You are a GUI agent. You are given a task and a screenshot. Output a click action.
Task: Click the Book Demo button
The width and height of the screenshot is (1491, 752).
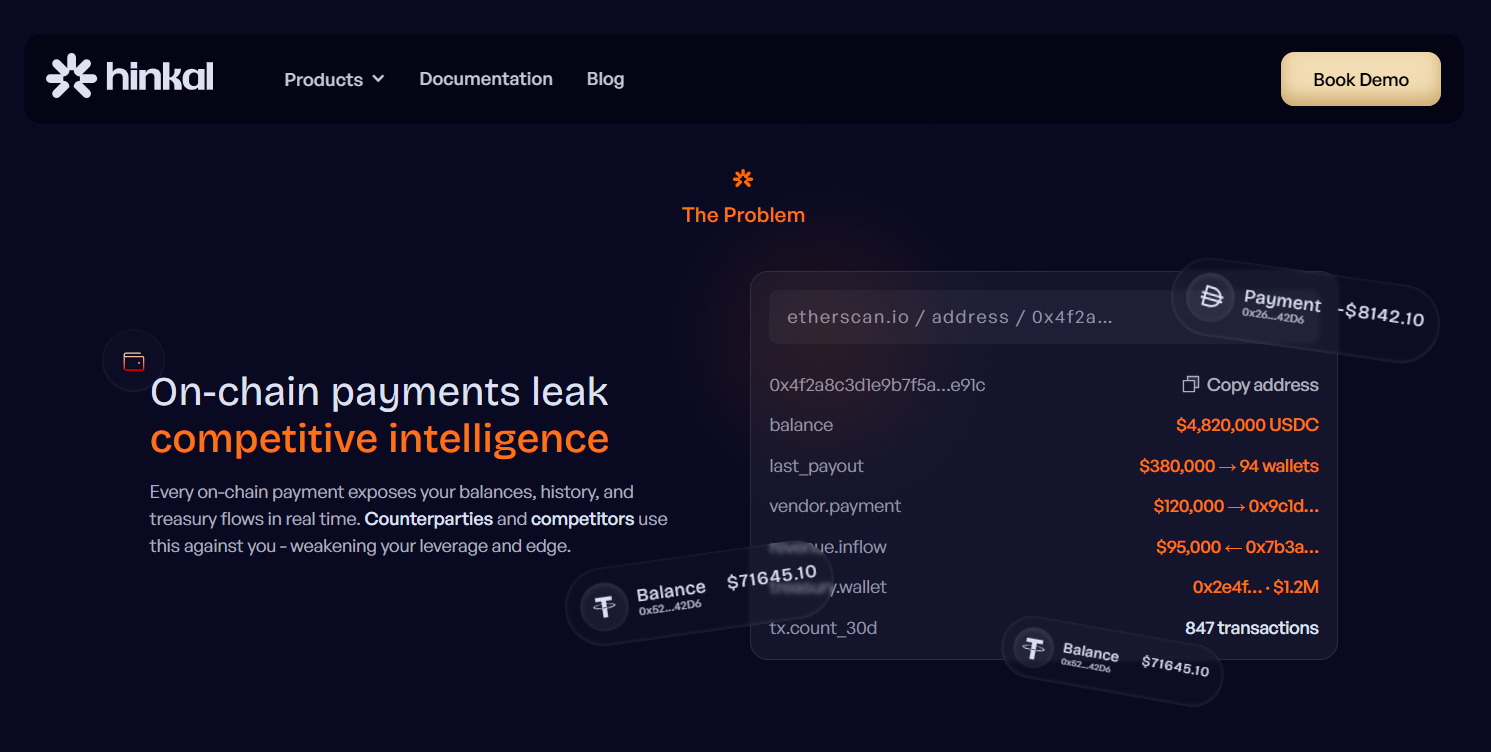[1360, 79]
